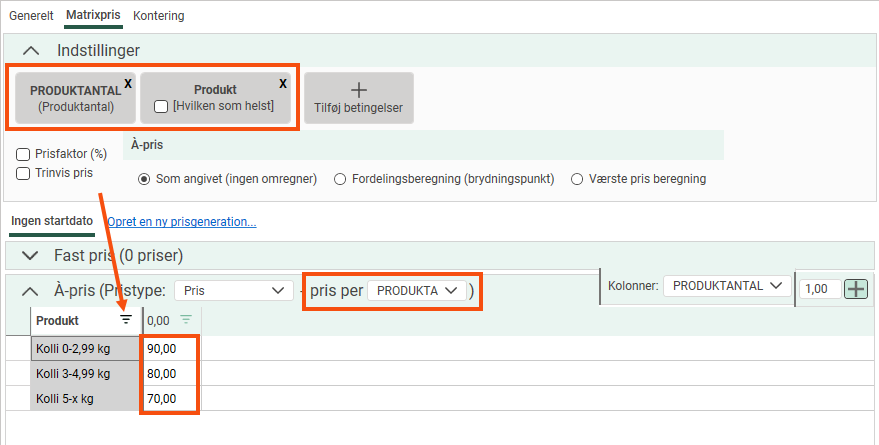Open the Pristype dropdown showing Pris

[231, 290]
